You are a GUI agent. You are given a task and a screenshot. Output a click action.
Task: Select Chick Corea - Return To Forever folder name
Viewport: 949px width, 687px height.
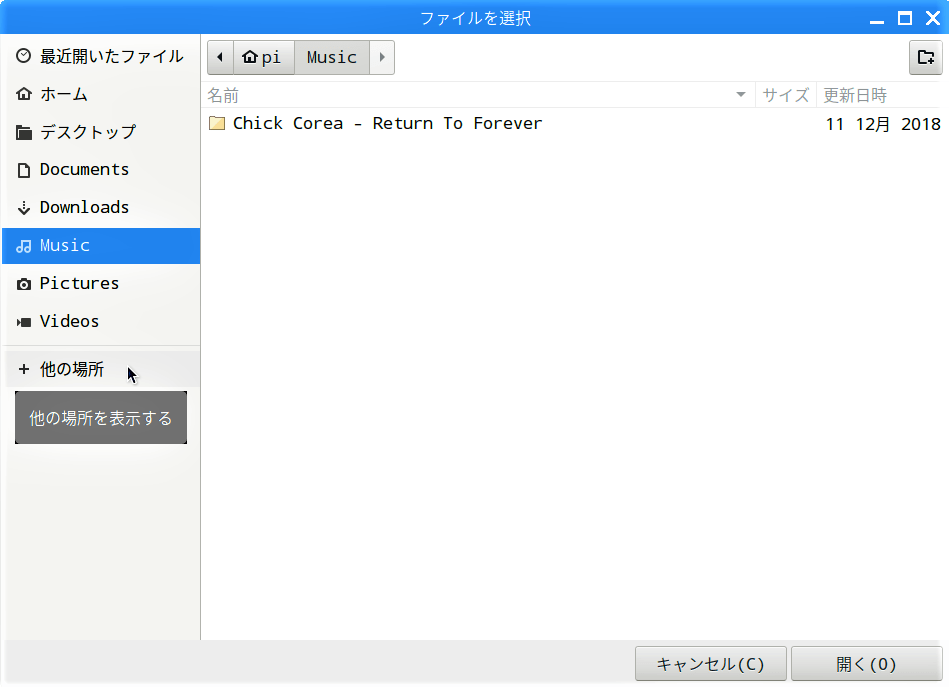pyautogui.click(x=387, y=123)
